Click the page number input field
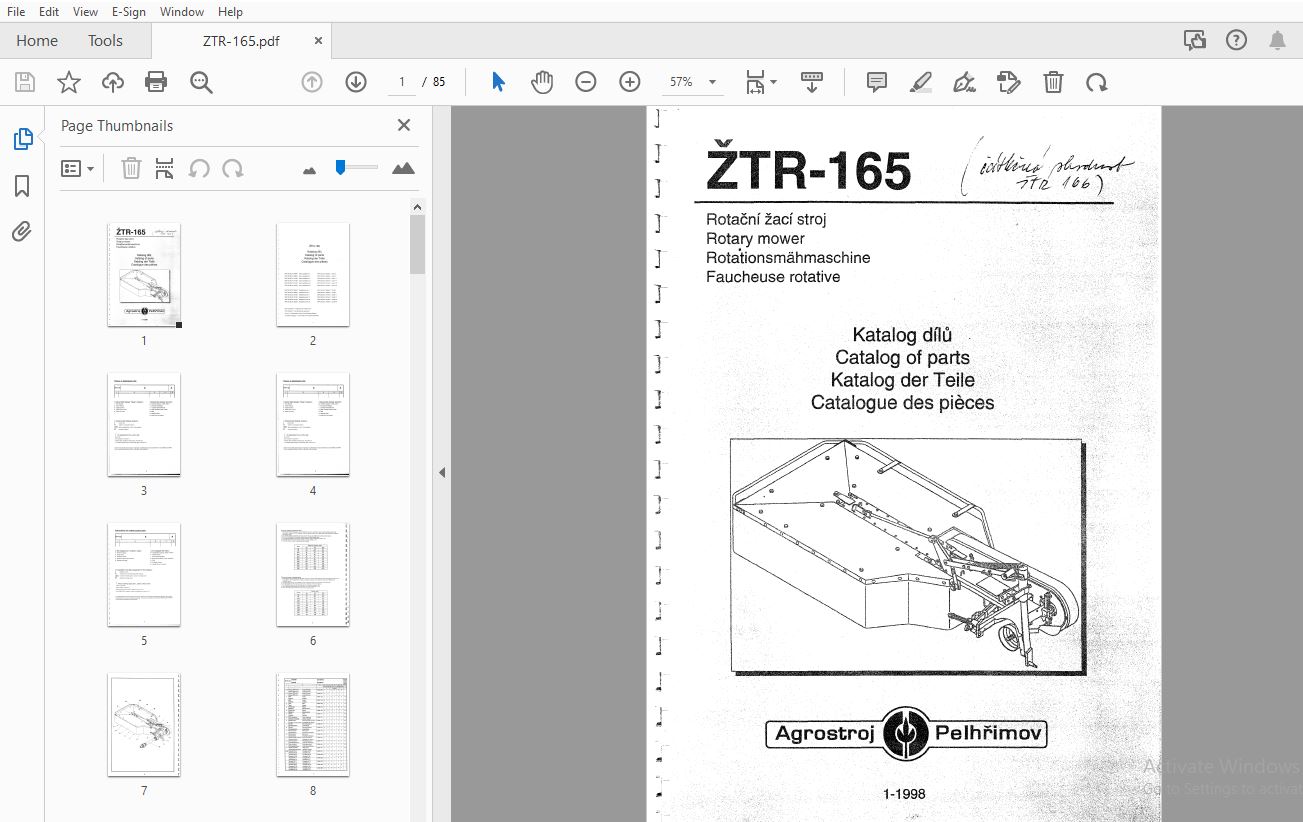 pyautogui.click(x=402, y=82)
